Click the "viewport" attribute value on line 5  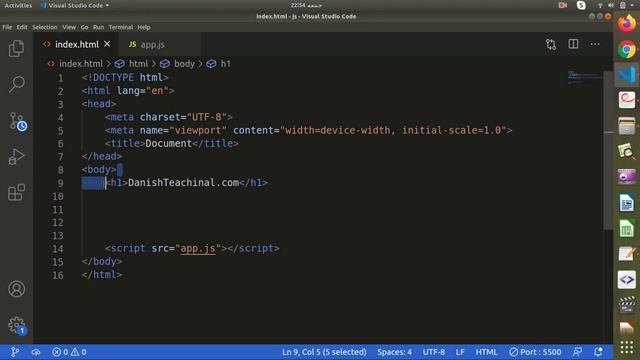pos(198,130)
